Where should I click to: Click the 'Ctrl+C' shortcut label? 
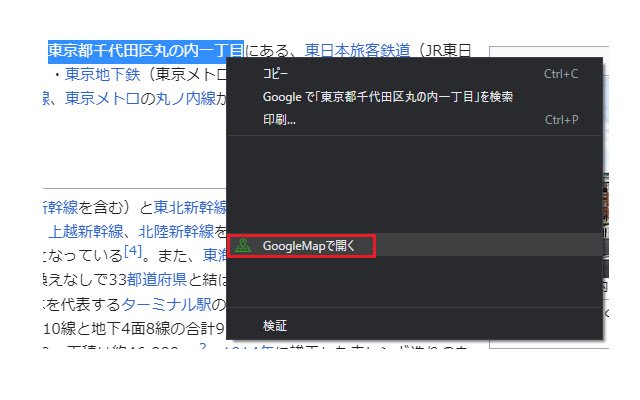561,74
